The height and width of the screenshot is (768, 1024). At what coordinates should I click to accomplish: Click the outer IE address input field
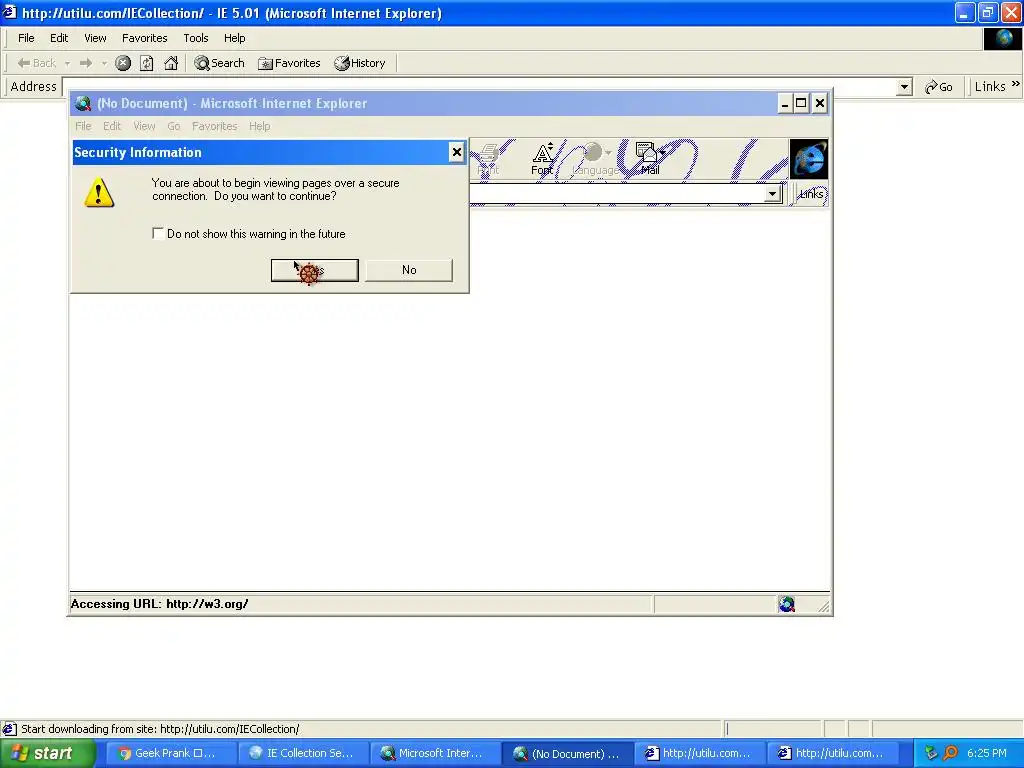click(479, 86)
